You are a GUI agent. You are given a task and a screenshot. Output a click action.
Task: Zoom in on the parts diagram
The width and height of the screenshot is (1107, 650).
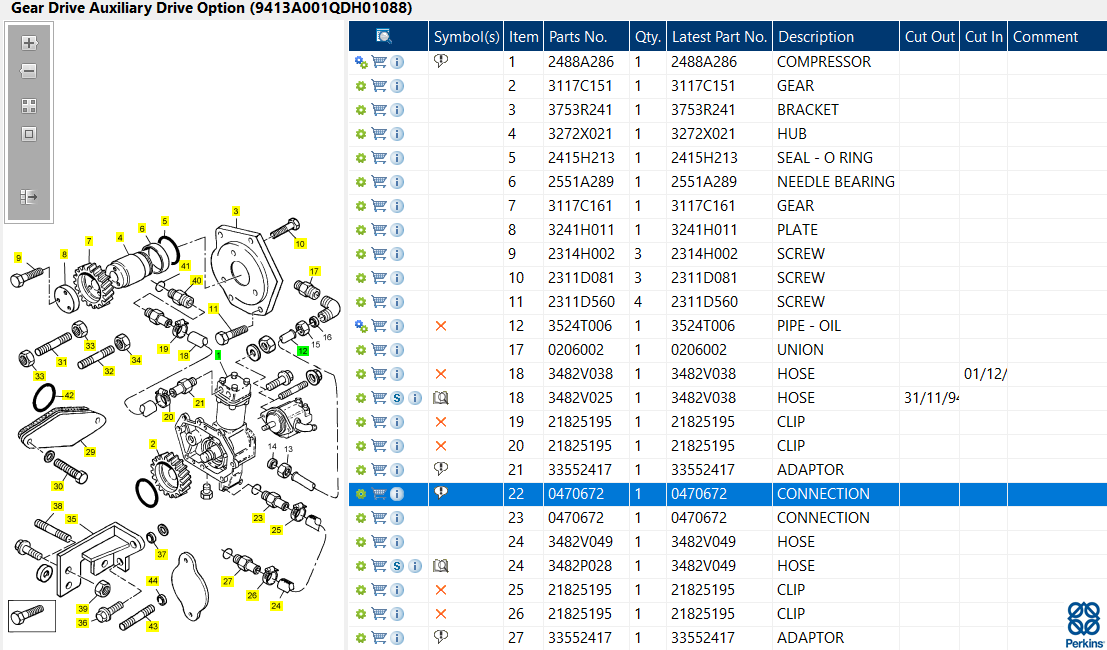pyautogui.click(x=29, y=43)
